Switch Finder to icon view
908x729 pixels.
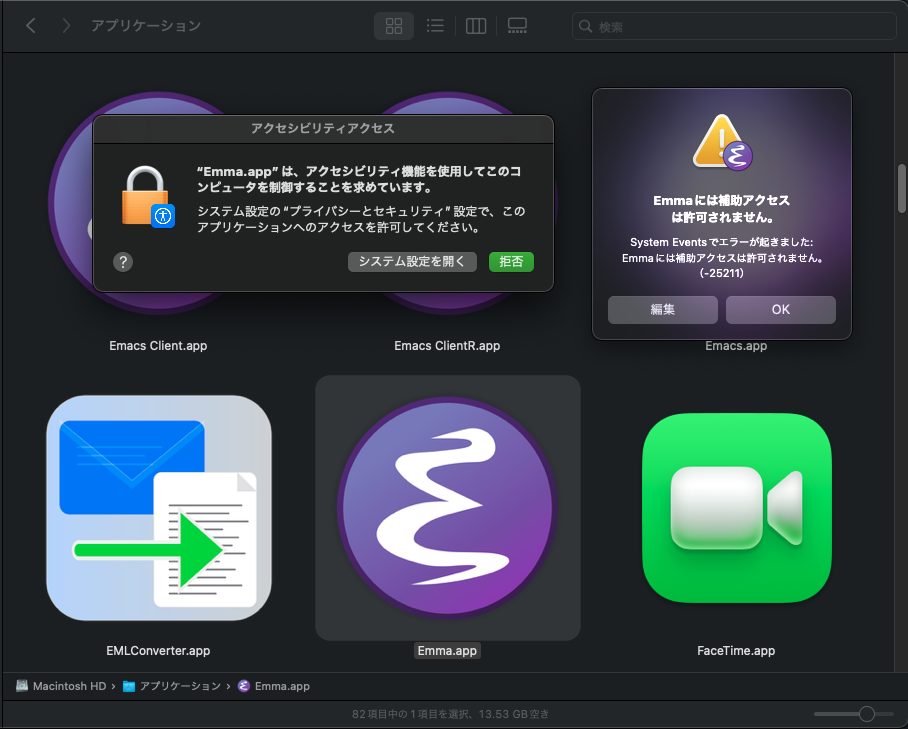[394, 25]
